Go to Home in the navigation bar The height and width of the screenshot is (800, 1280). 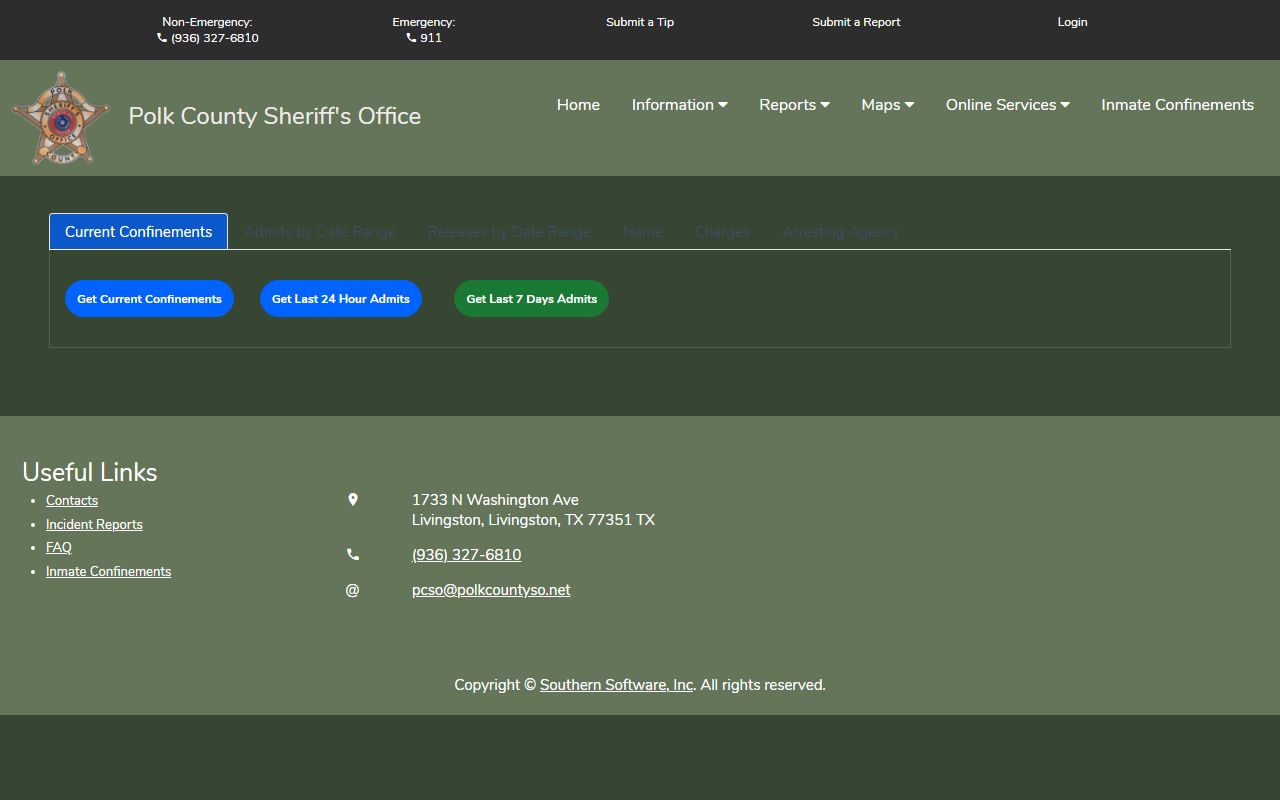tap(578, 105)
